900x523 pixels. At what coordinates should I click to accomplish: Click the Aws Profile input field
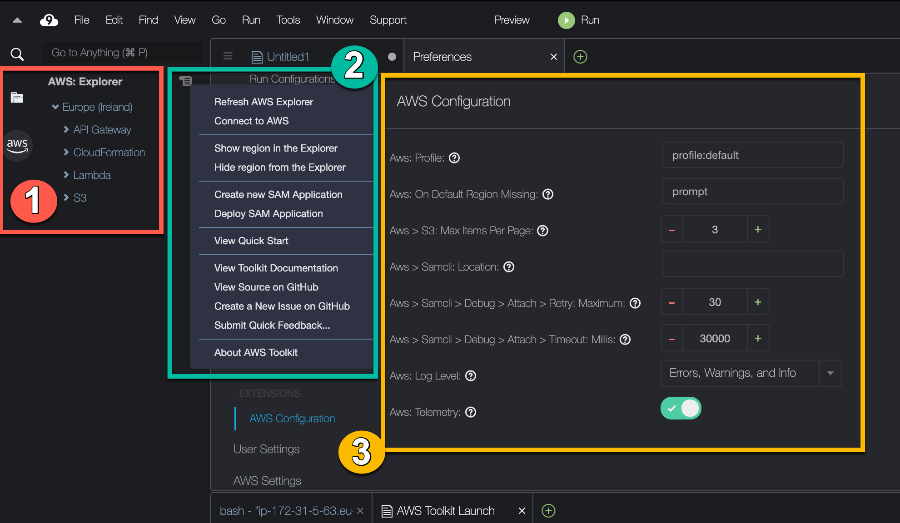click(752, 155)
